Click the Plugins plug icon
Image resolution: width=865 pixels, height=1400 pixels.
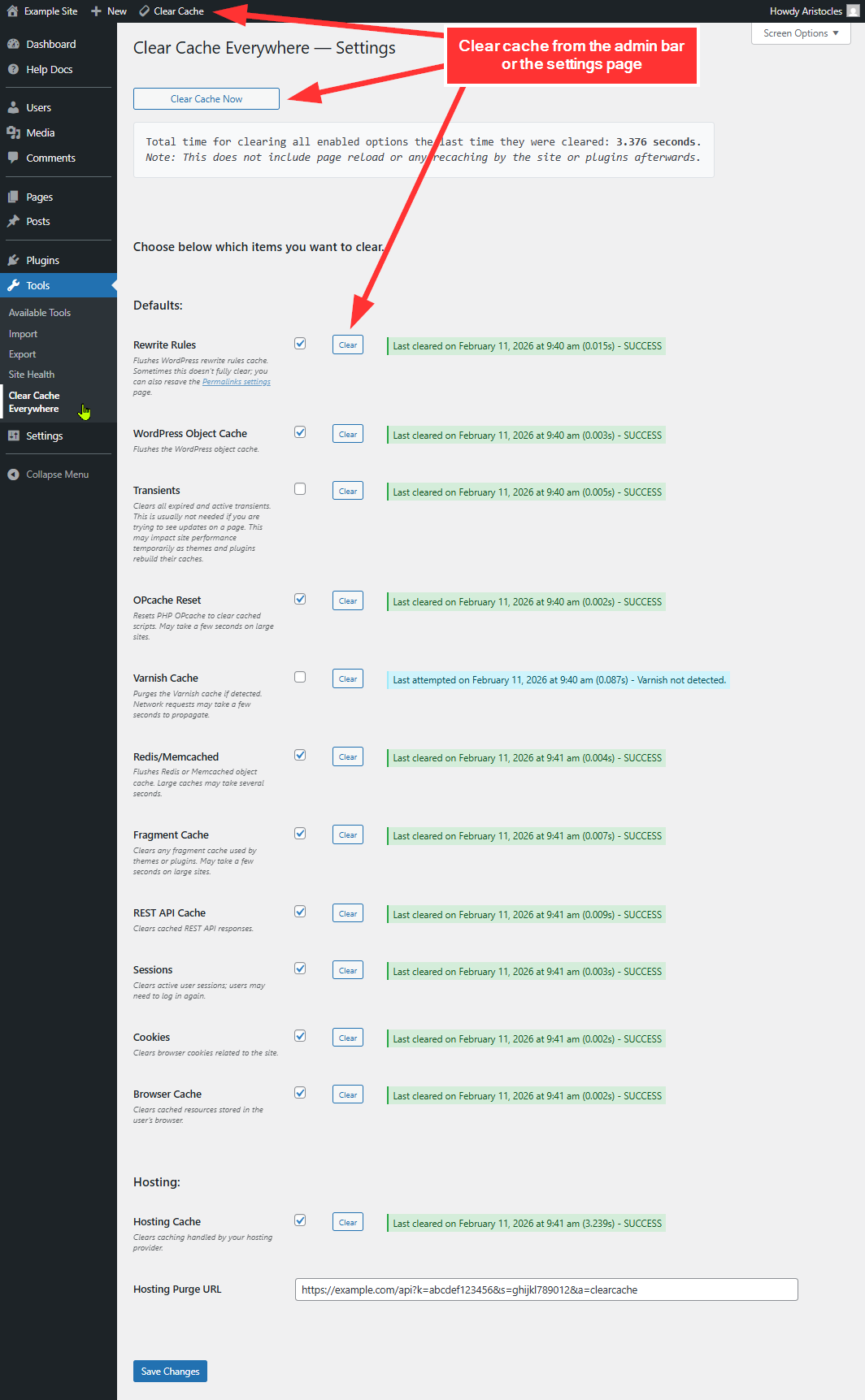click(13, 260)
